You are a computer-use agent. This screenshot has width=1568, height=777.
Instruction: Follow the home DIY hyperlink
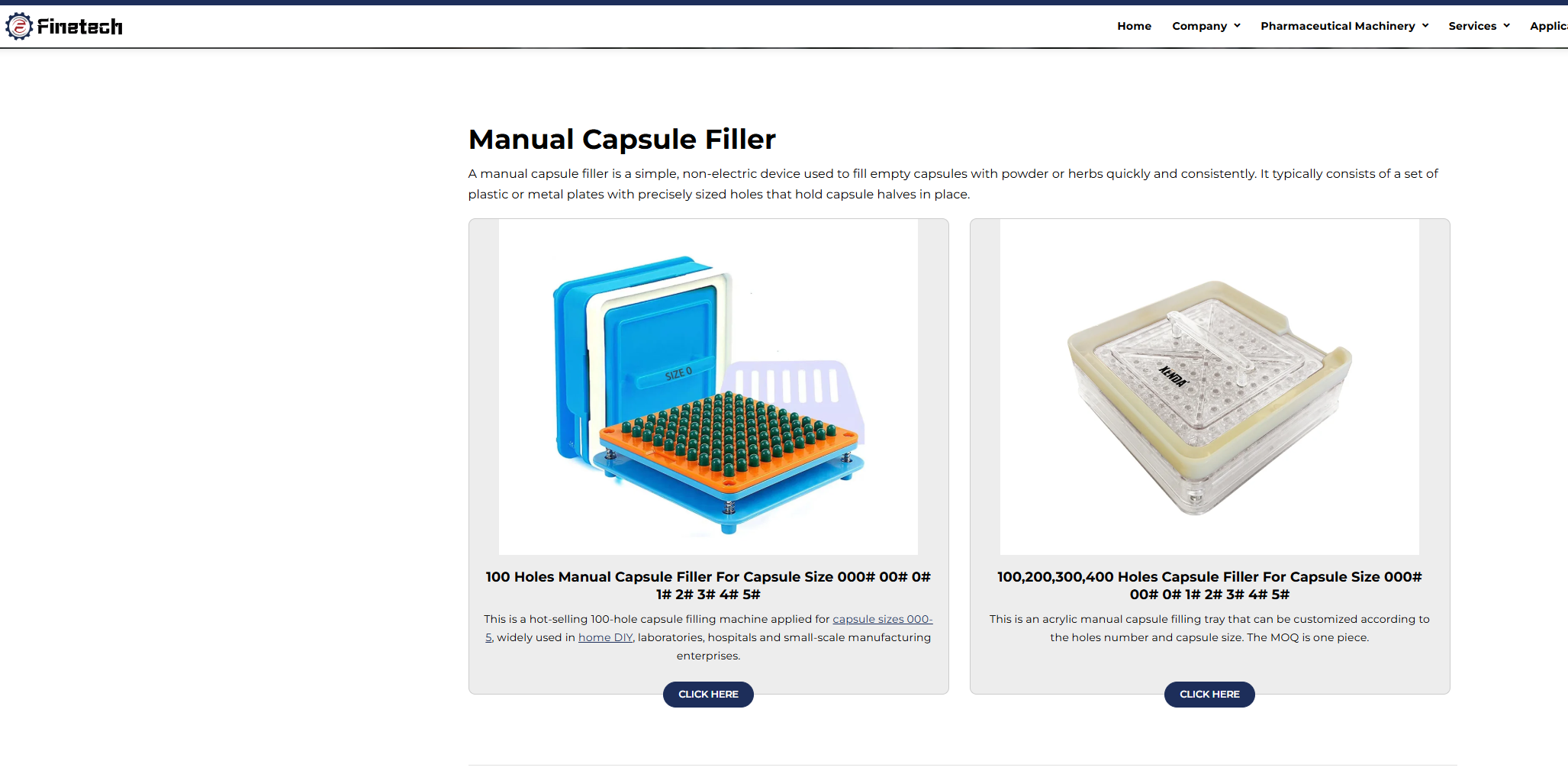tap(605, 637)
